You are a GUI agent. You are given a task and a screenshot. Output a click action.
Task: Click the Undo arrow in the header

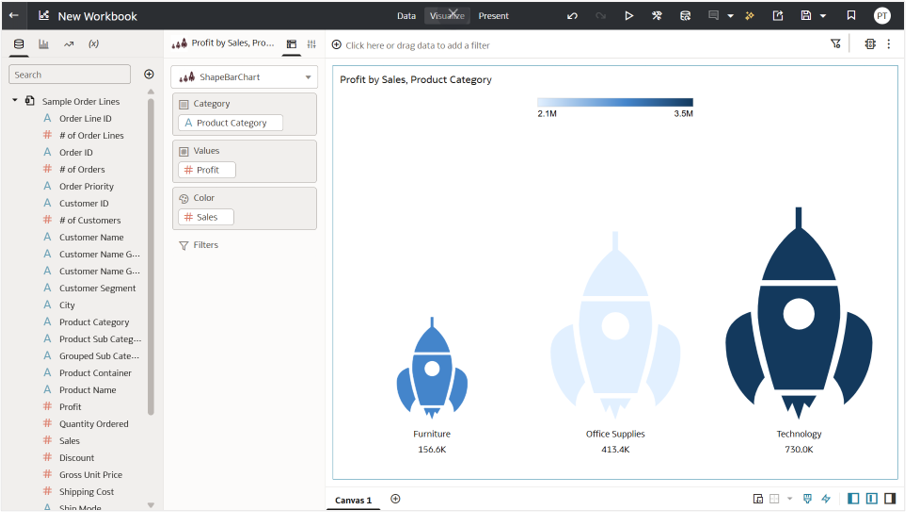point(572,16)
